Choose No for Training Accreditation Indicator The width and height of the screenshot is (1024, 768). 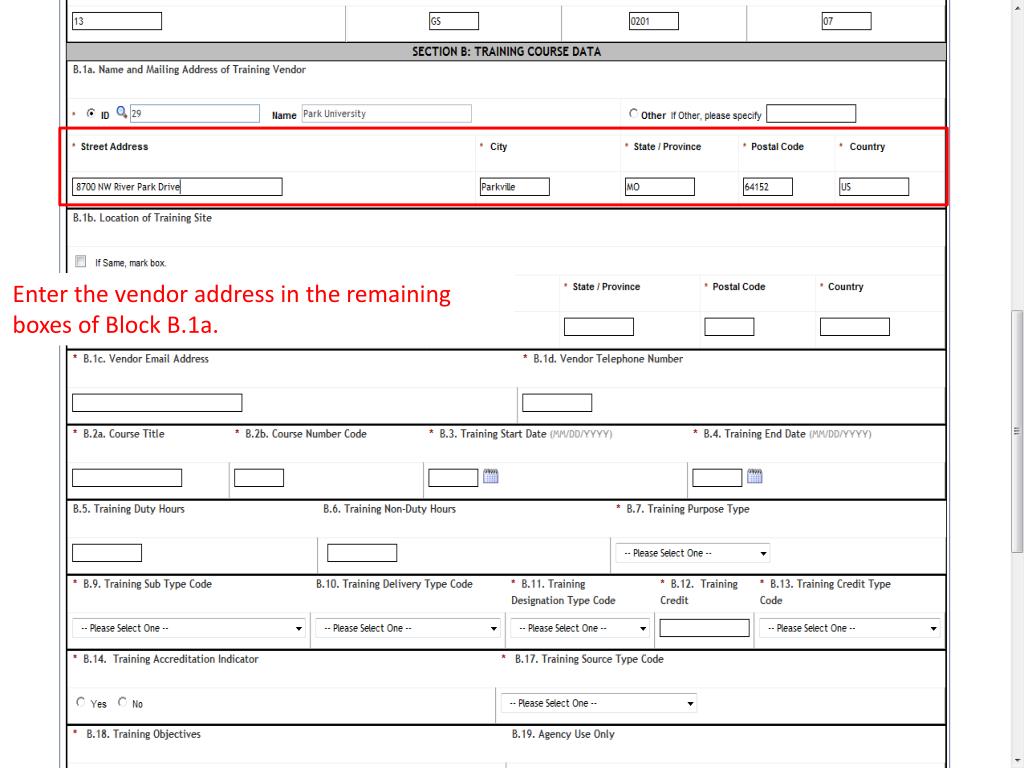pos(123,703)
